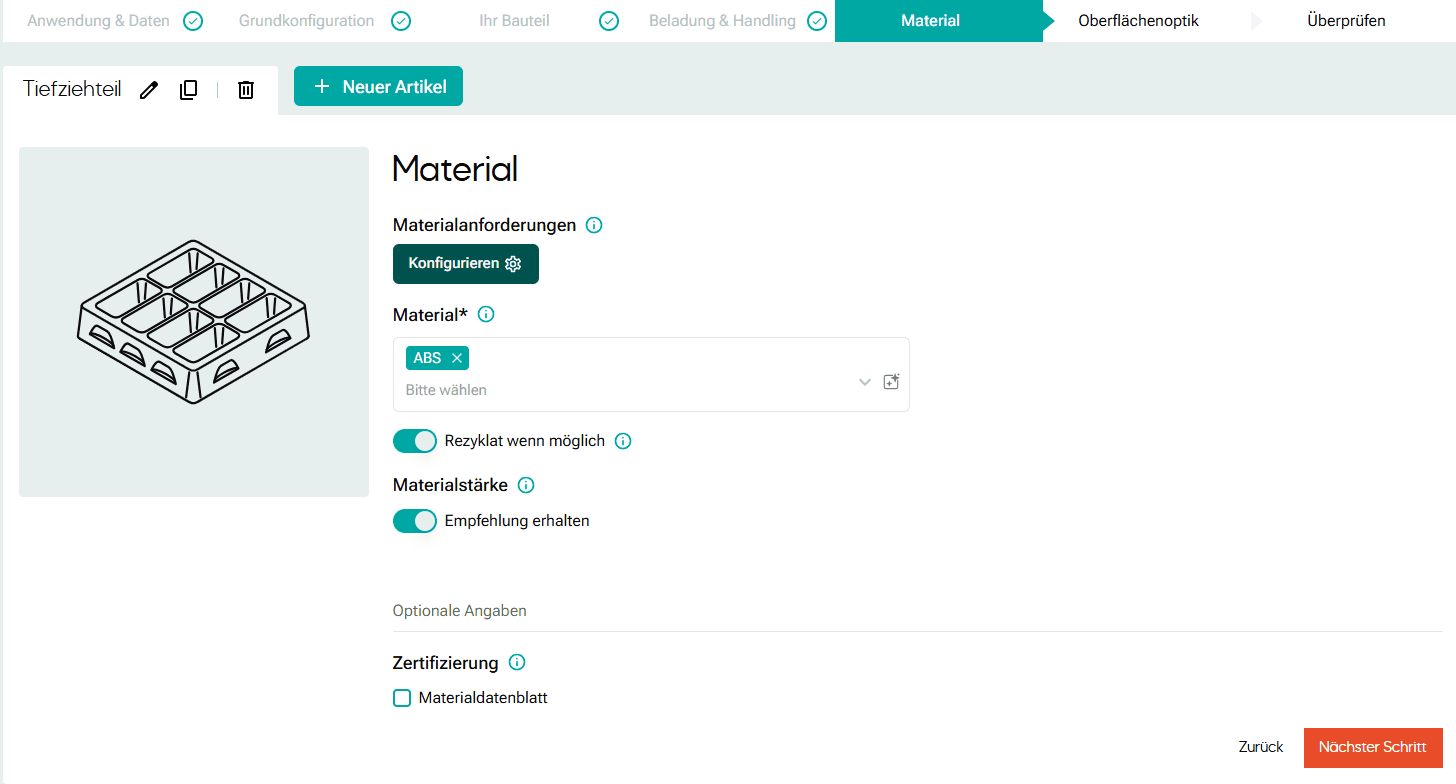Duplicate the Tiefziehteil article via copy icon
This screenshot has width=1456, height=784.
tap(188, 90)
